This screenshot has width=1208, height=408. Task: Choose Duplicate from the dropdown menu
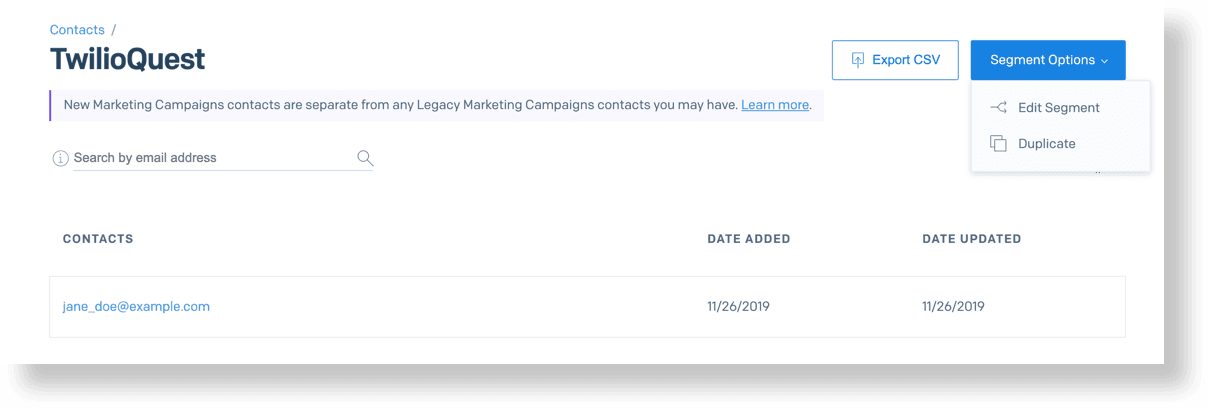coord(1046,144)
